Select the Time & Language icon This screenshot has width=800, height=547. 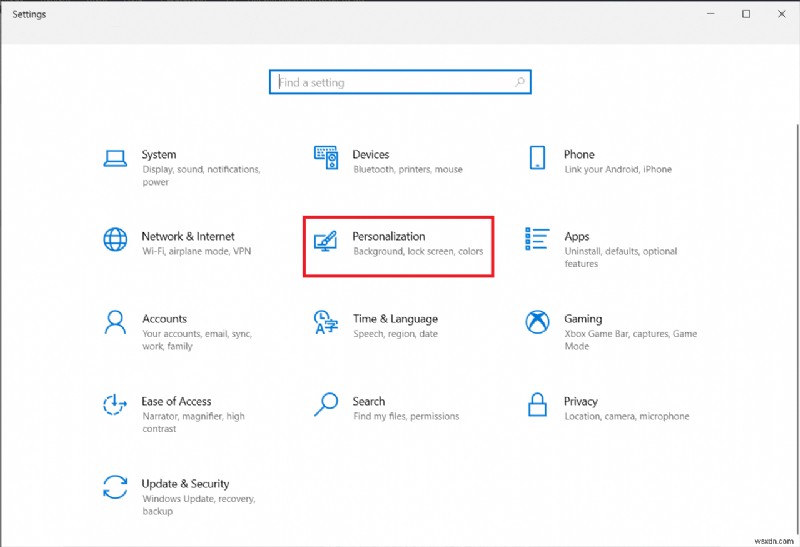tap(326, 322)
